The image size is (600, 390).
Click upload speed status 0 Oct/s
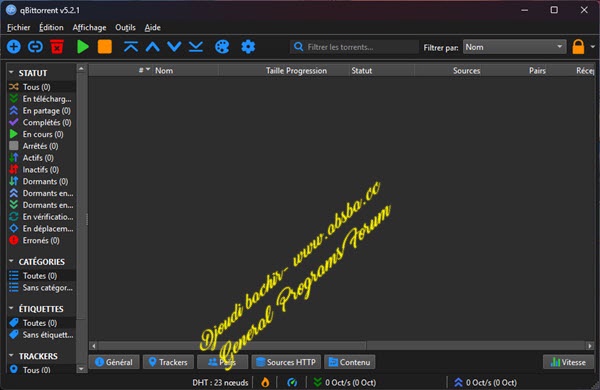tap(485, 382)
